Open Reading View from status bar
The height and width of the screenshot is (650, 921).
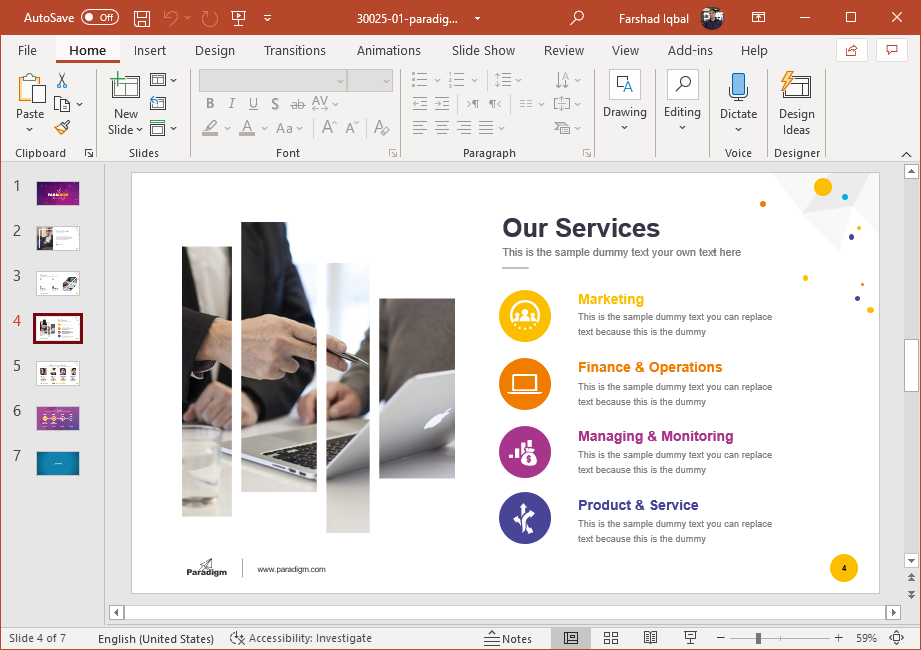click(650, 638)
